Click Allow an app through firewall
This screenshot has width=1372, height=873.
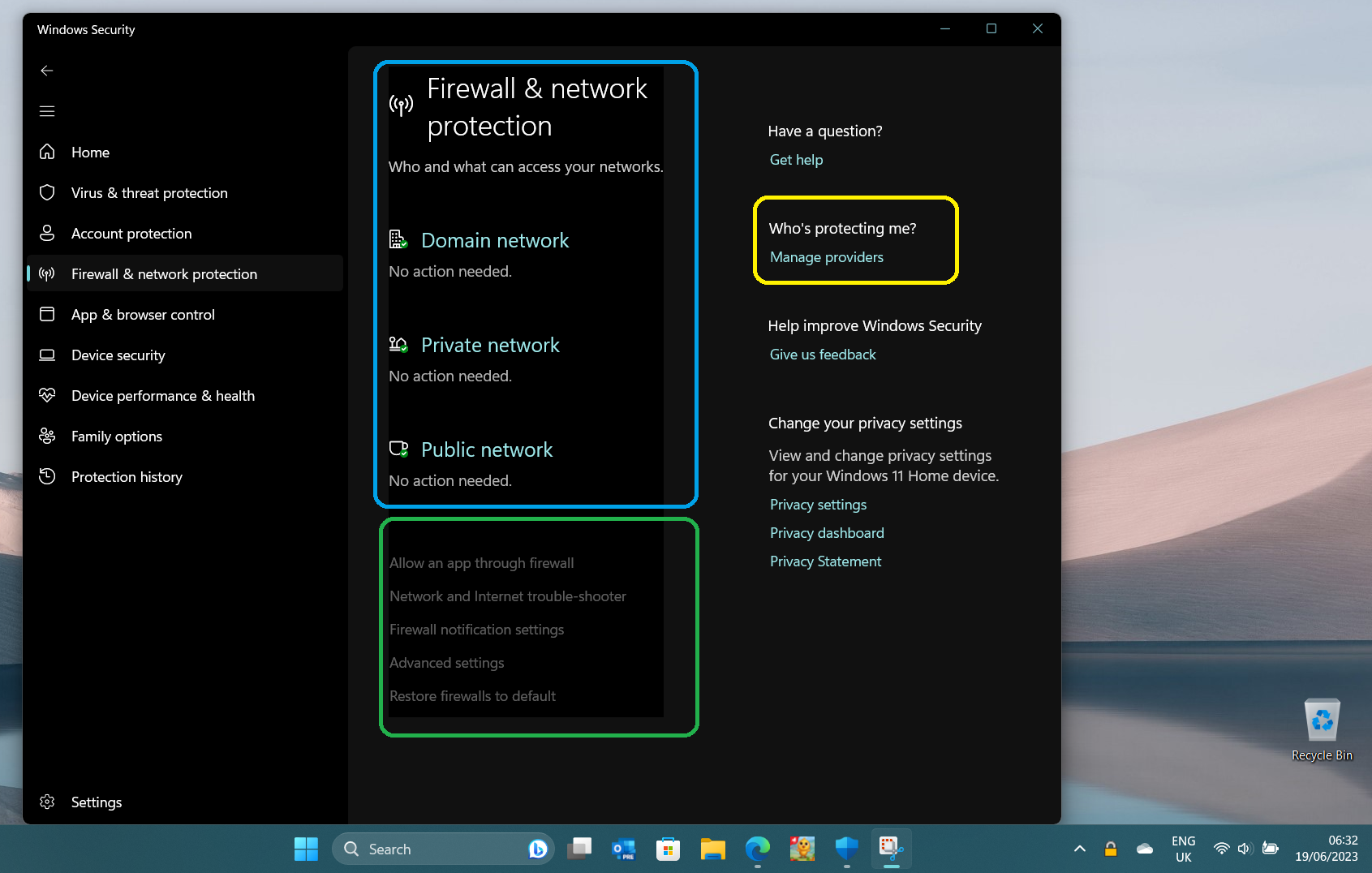pyautogui.click(x=482, y=563)
